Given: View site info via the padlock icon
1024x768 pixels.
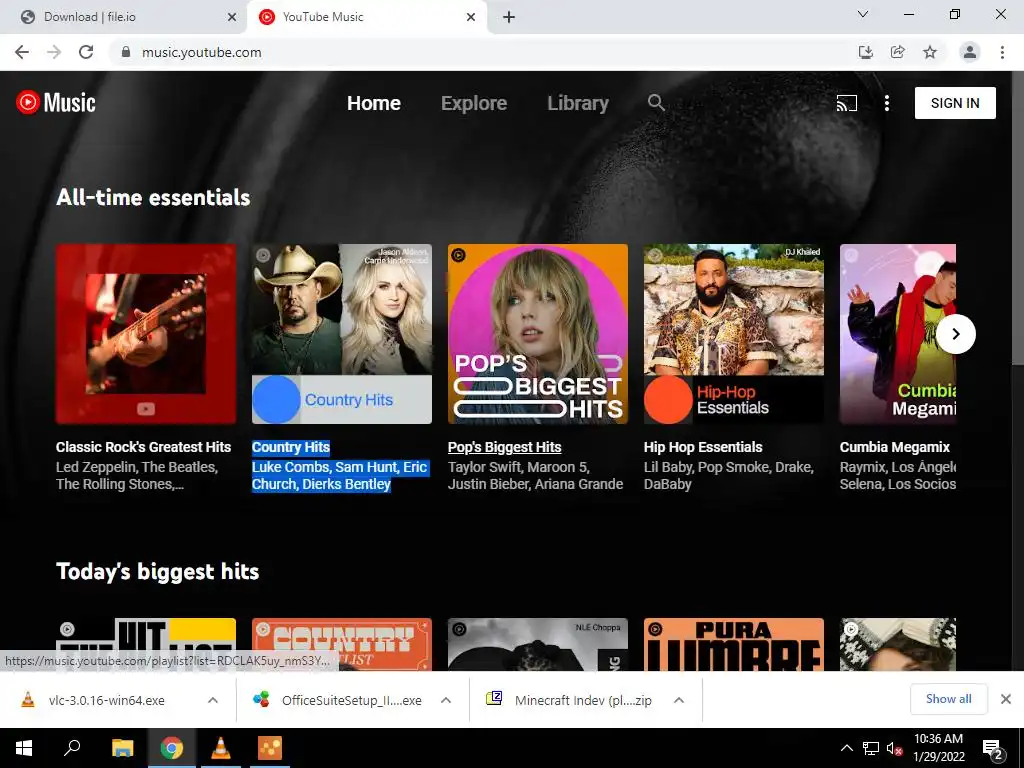Looking at the screenshot, I should (126, 52).
